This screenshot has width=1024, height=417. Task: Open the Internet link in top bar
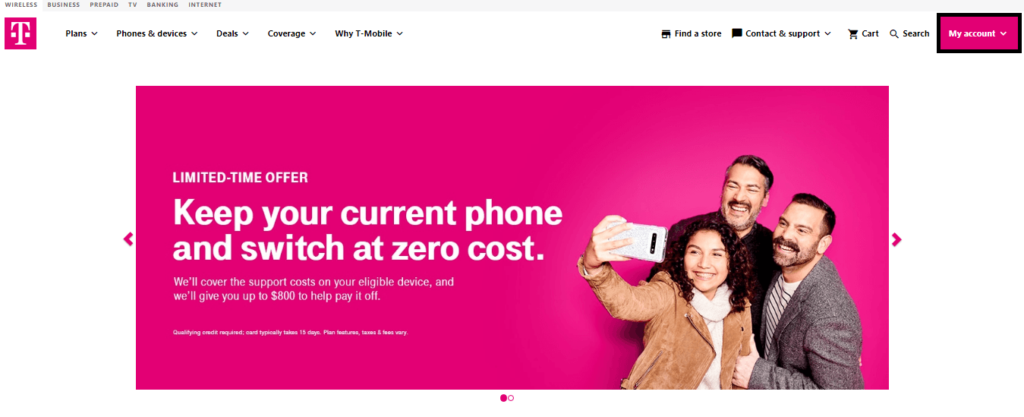click(x=205, y=5)
